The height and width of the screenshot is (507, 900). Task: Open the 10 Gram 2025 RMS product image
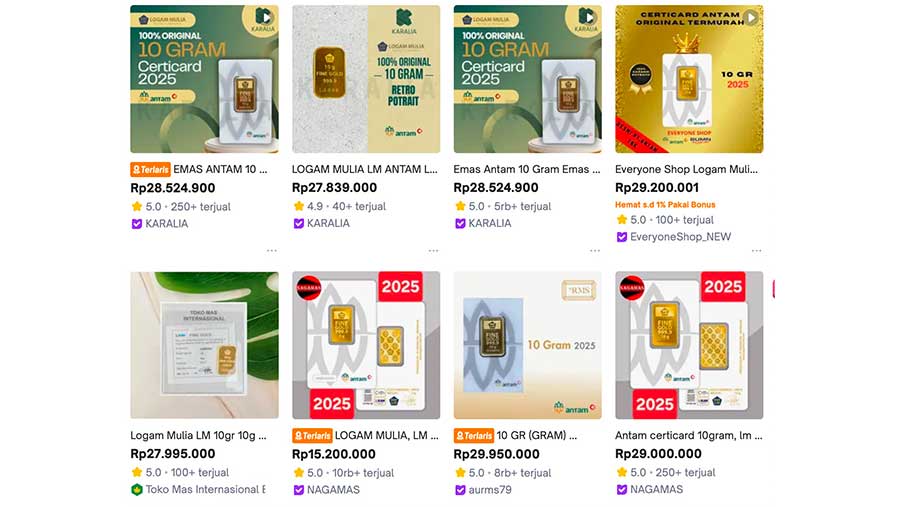pyautogui.click(x=527, y=345)
